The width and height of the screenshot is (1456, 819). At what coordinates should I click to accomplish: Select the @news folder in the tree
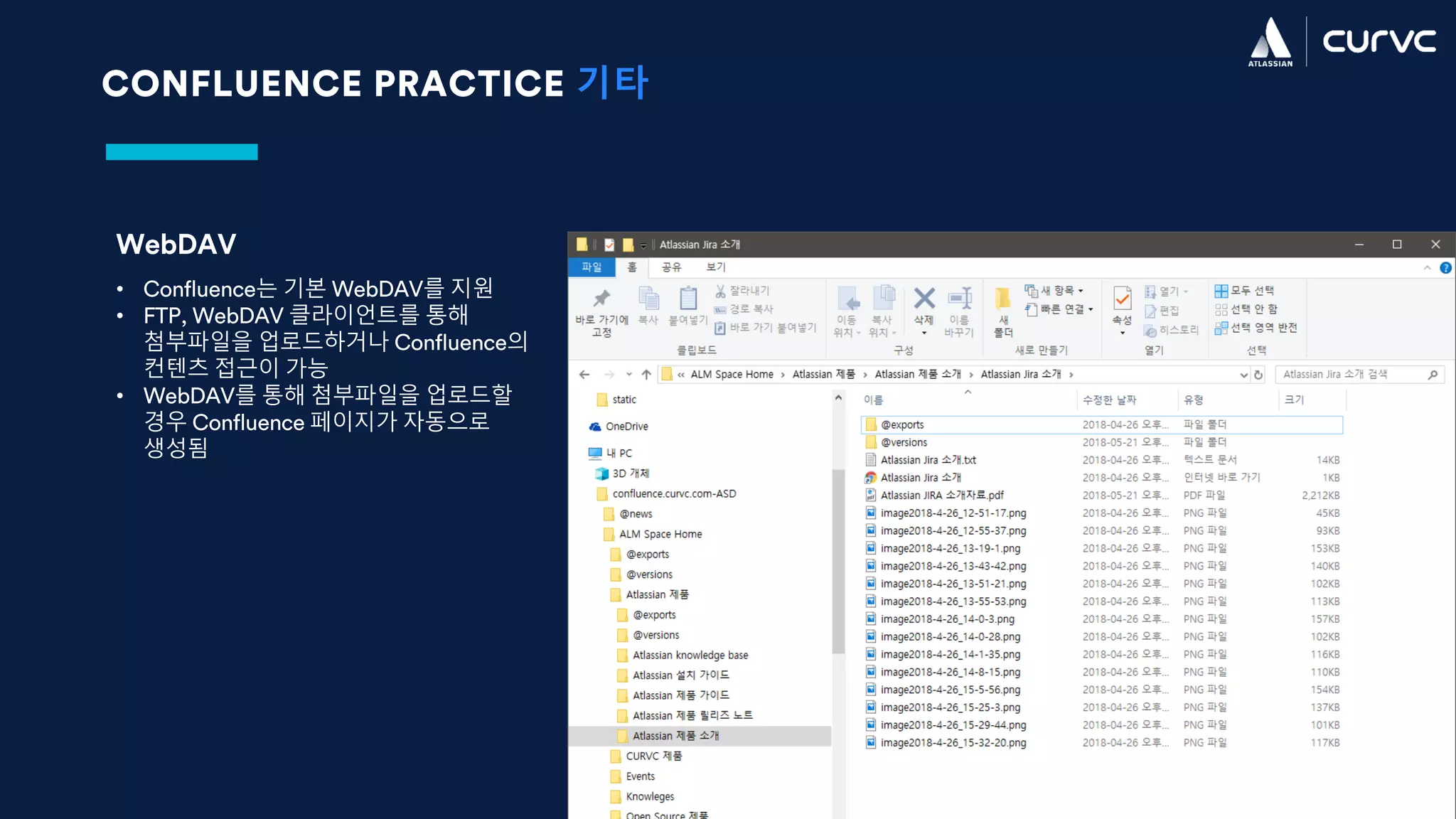(x=628, y=514)
